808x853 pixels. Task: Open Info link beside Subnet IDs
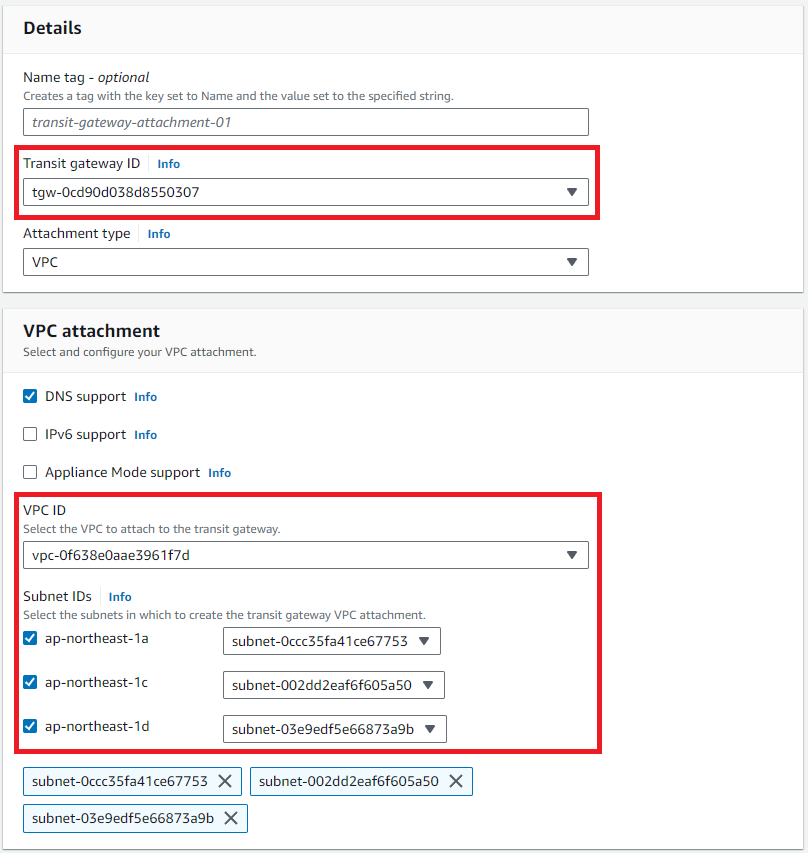click(120, 597)
